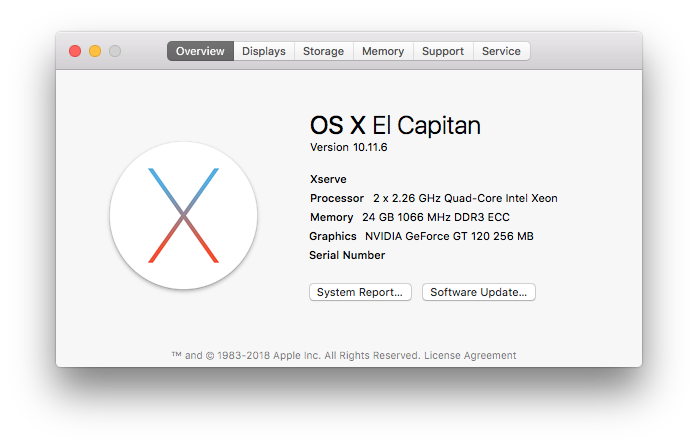Click the OS X El Capitan title
Image resolution: width=698 pixels, height=447 pixels.
point(395,125)
